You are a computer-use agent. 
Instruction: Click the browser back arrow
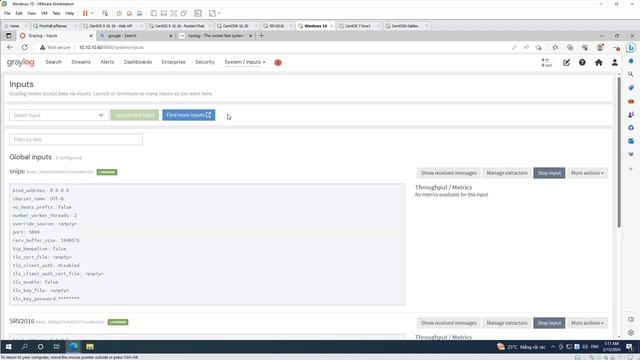pyautogui.click(x=10, y=47)
